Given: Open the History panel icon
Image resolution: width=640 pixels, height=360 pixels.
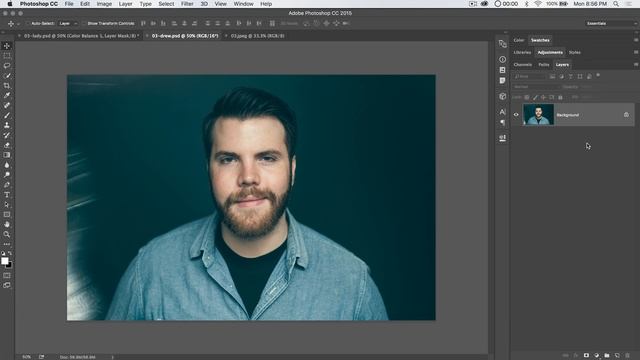Looking at the screenshot, I should click(502, 44).
